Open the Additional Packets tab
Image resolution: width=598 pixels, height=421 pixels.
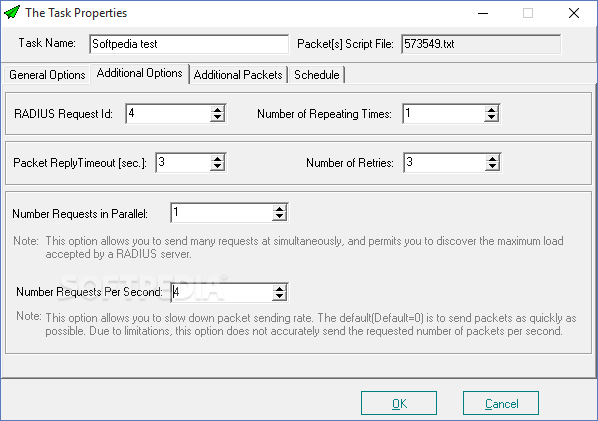click(x=238, y=75)
